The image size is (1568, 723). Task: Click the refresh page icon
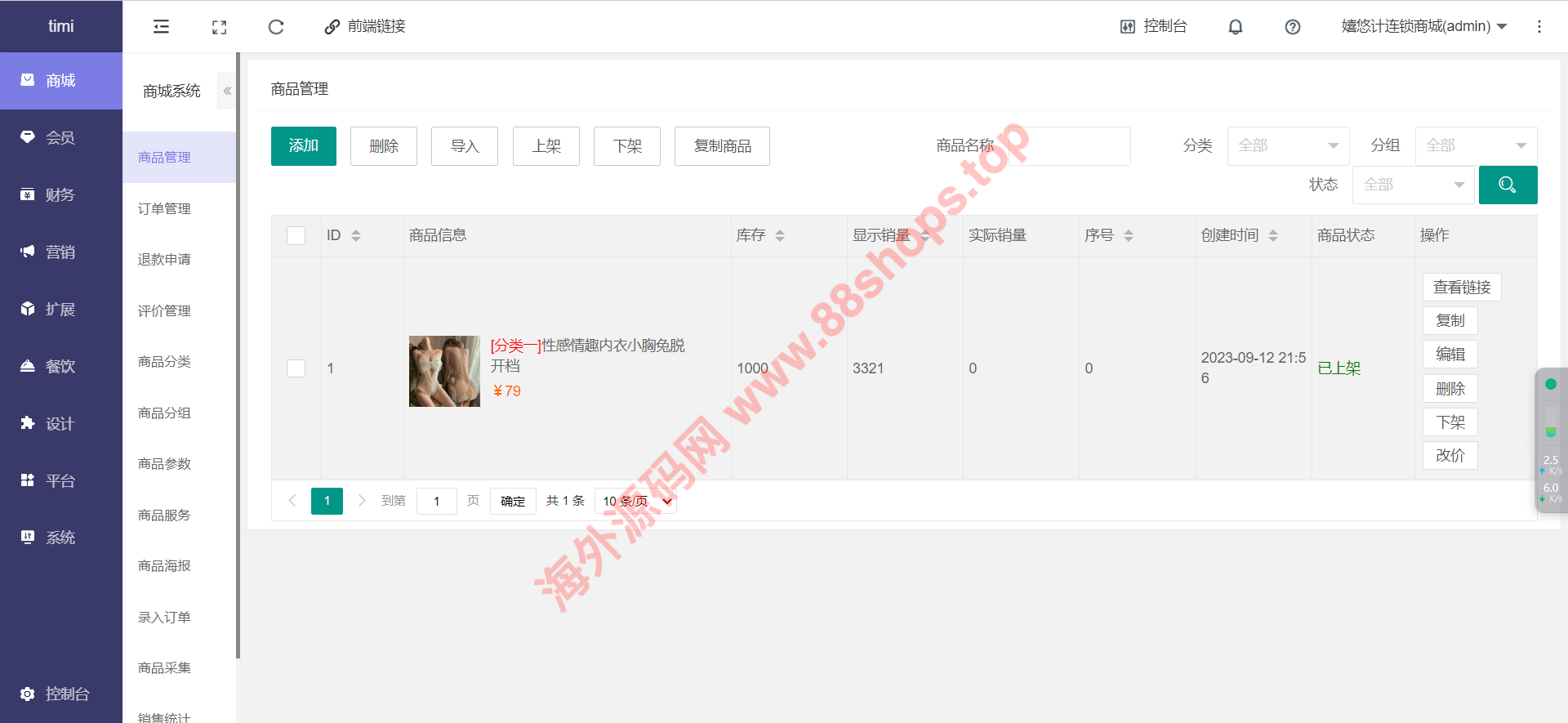[x=276, y=27]
